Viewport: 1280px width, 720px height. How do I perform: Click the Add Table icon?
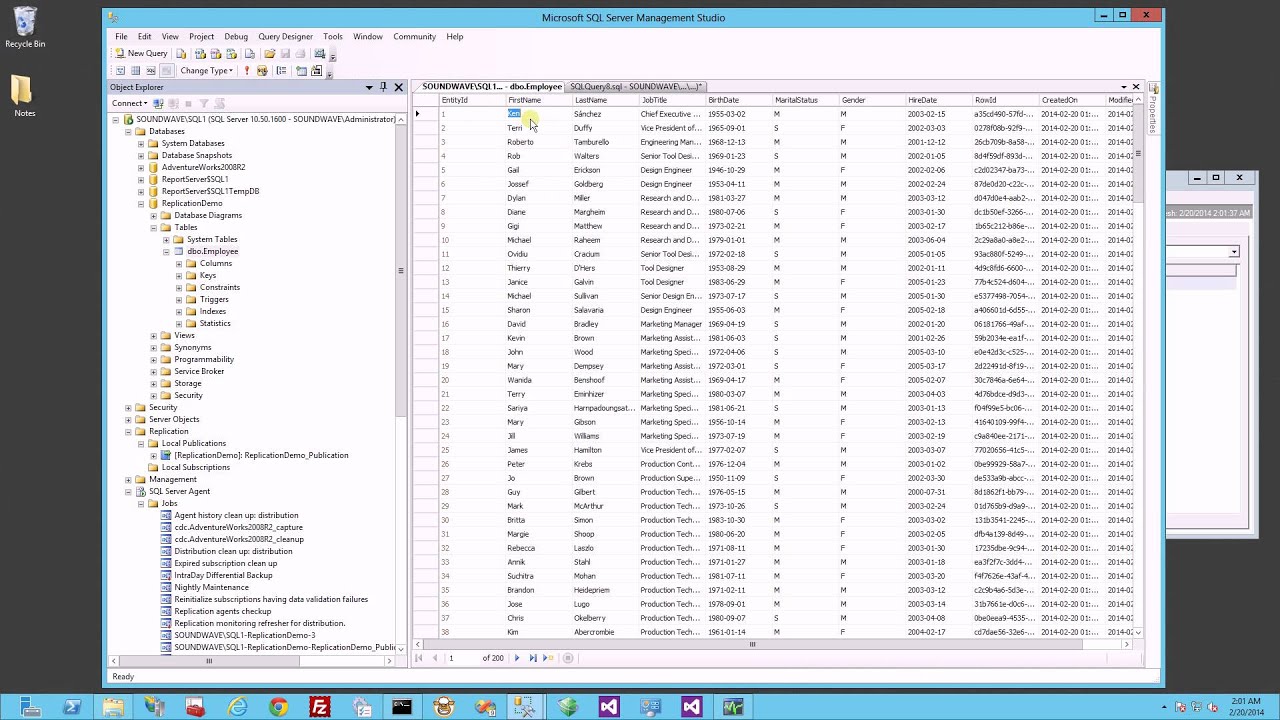point(301,71)
